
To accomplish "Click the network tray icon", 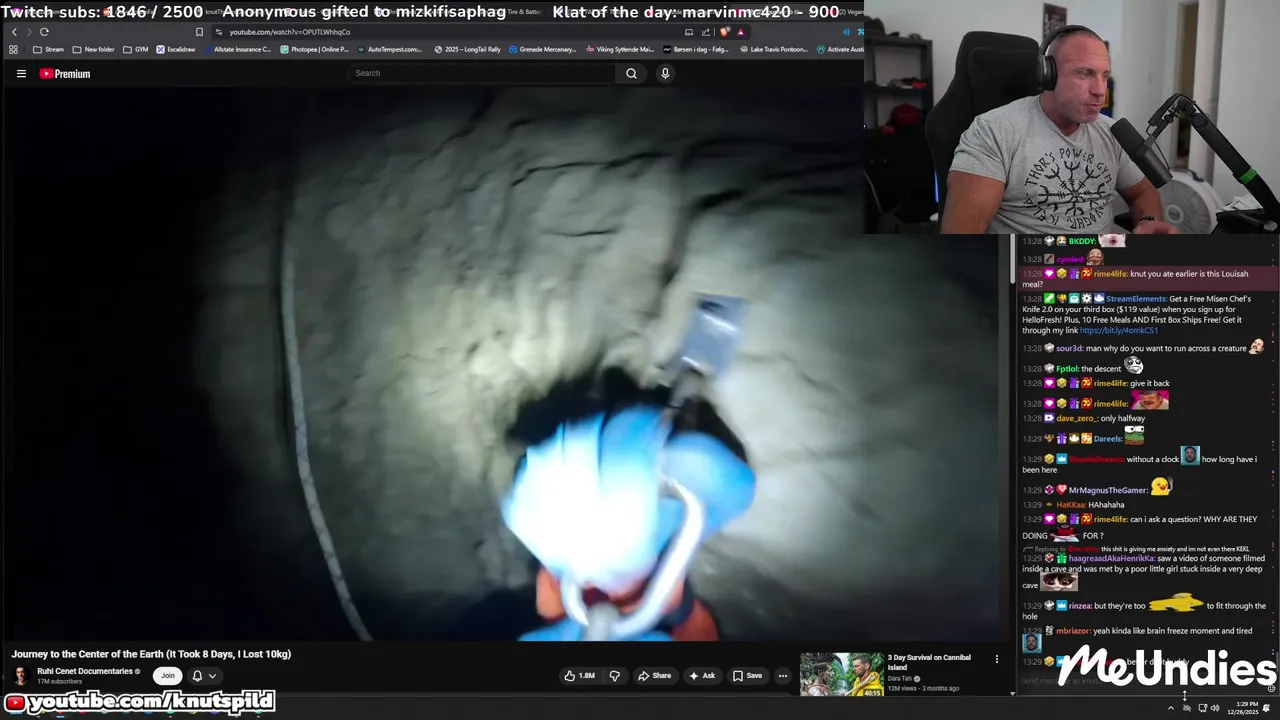I will pyautogui.click(x=1202, y=708).
